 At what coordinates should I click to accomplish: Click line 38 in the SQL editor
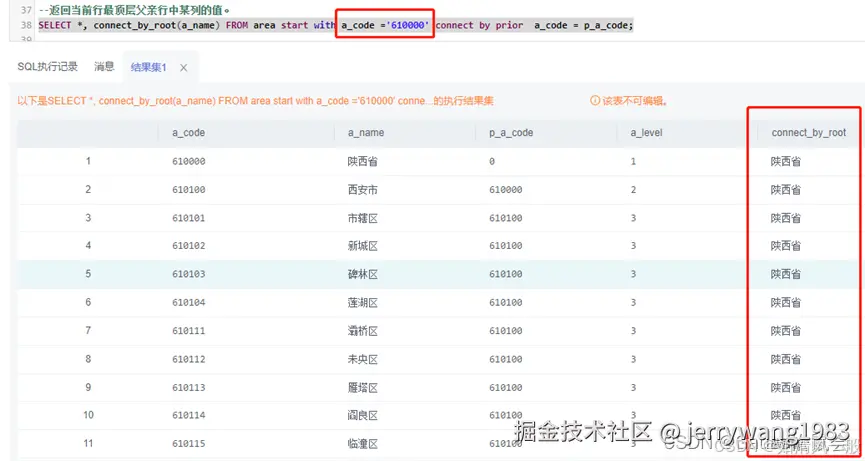coord(336,25)
